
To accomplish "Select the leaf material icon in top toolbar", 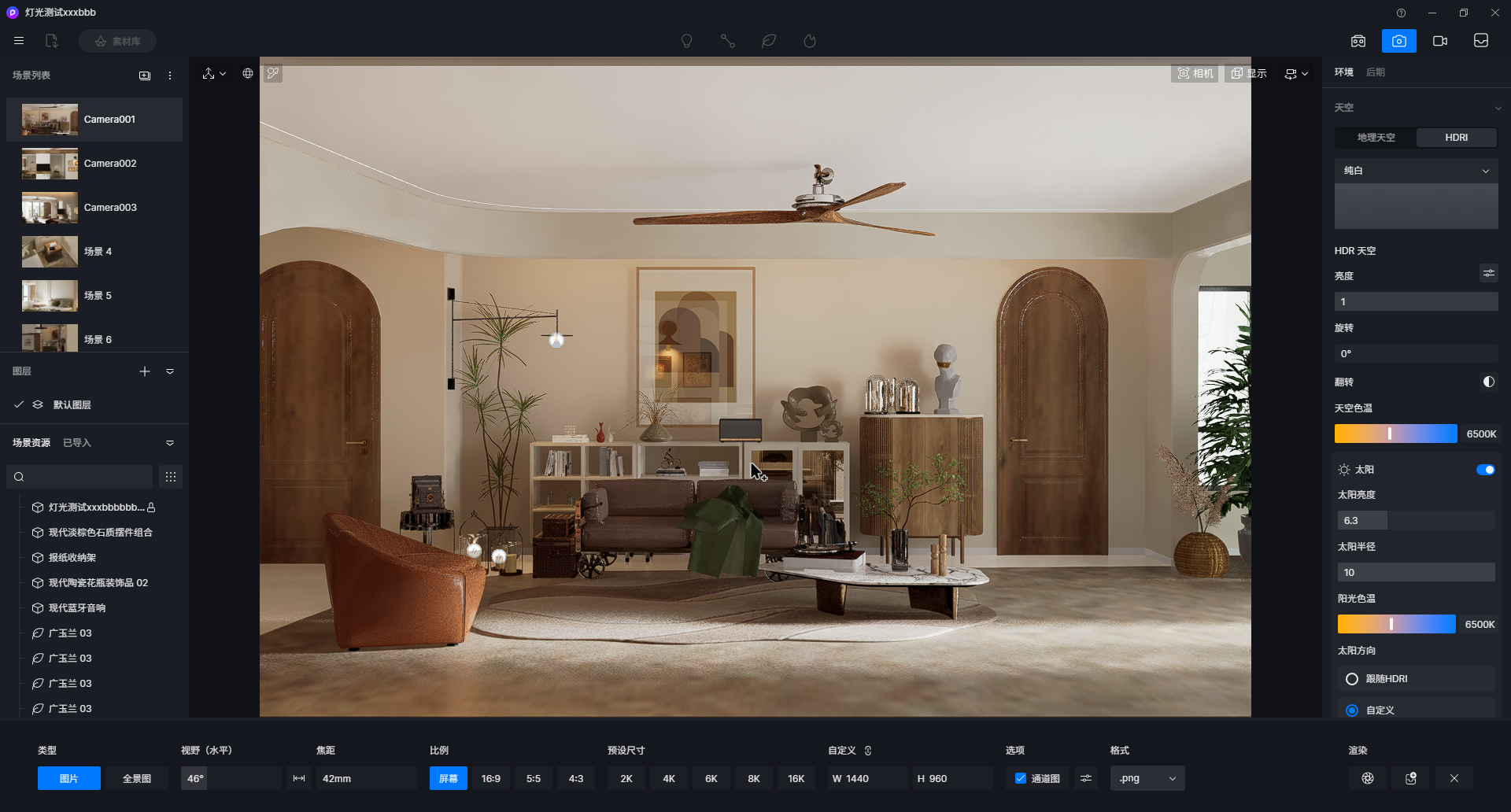I will tap(769, 41).
